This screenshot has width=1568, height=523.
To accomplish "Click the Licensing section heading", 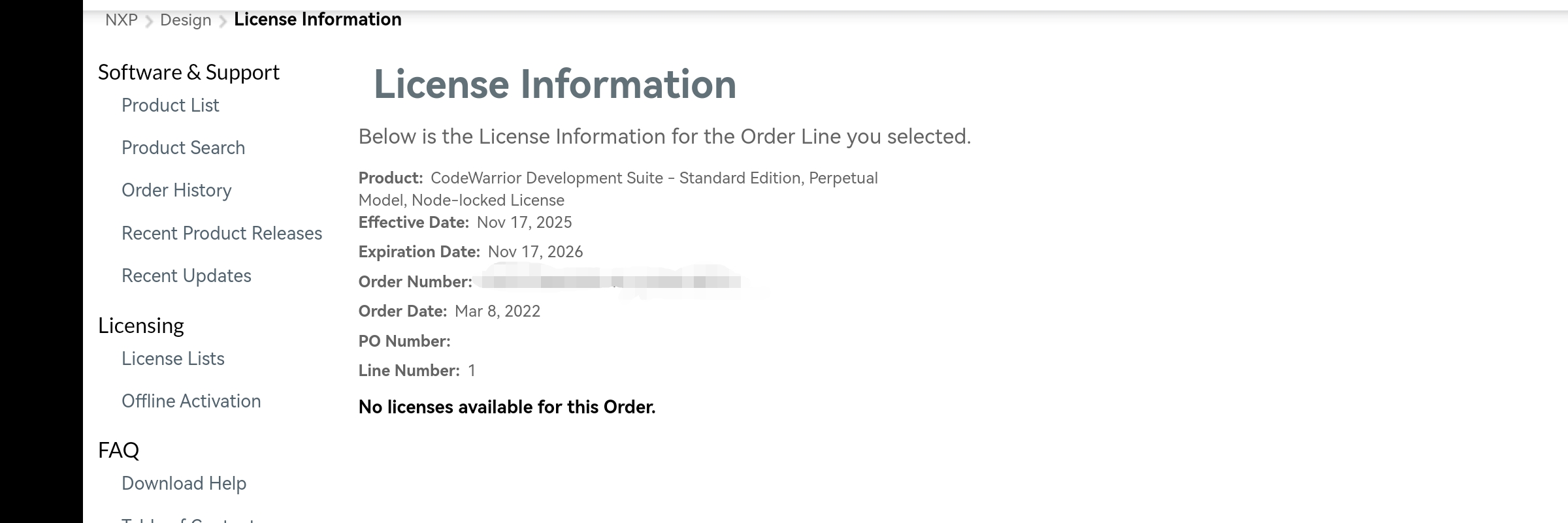I will [x=141, y=325].
